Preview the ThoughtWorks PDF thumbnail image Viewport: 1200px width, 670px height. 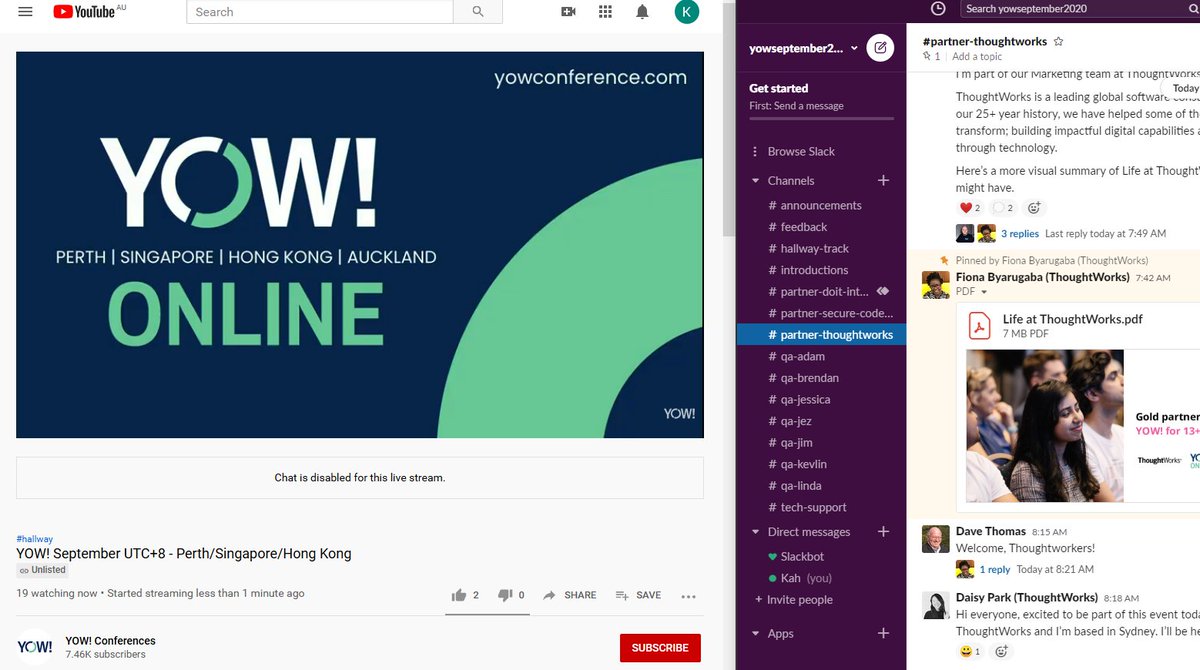click(1083, 425)
